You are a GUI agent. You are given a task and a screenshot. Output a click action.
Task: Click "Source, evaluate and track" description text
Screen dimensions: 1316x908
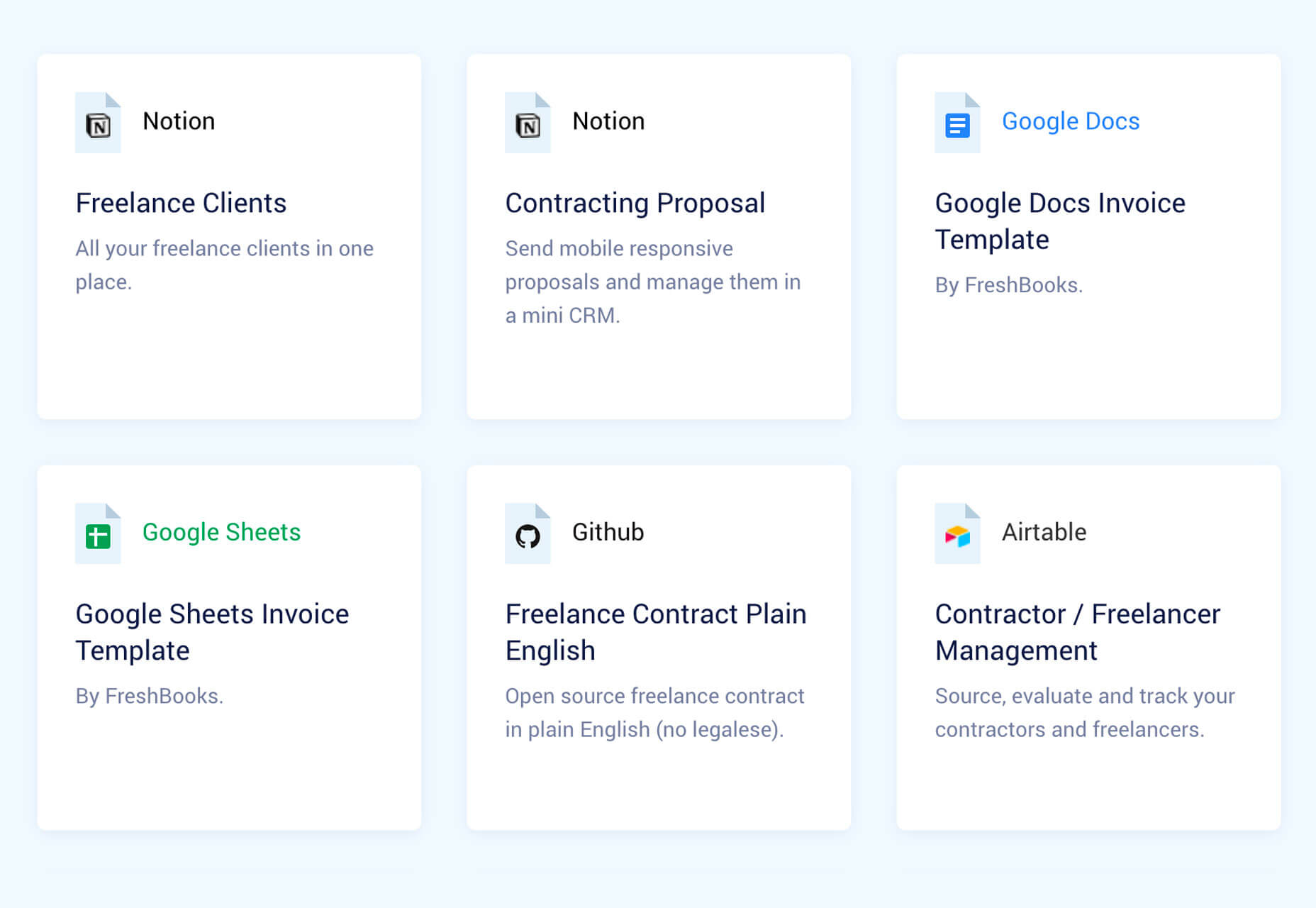[x=1084, y=712]
